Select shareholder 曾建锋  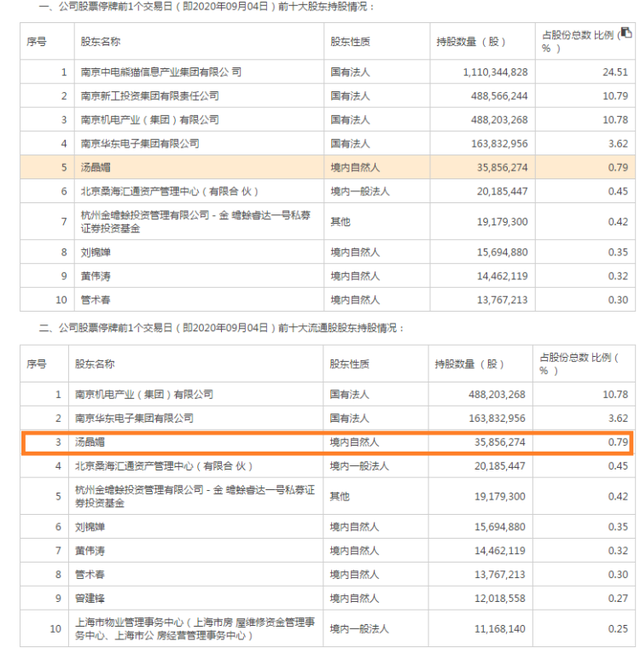[90, 599]
